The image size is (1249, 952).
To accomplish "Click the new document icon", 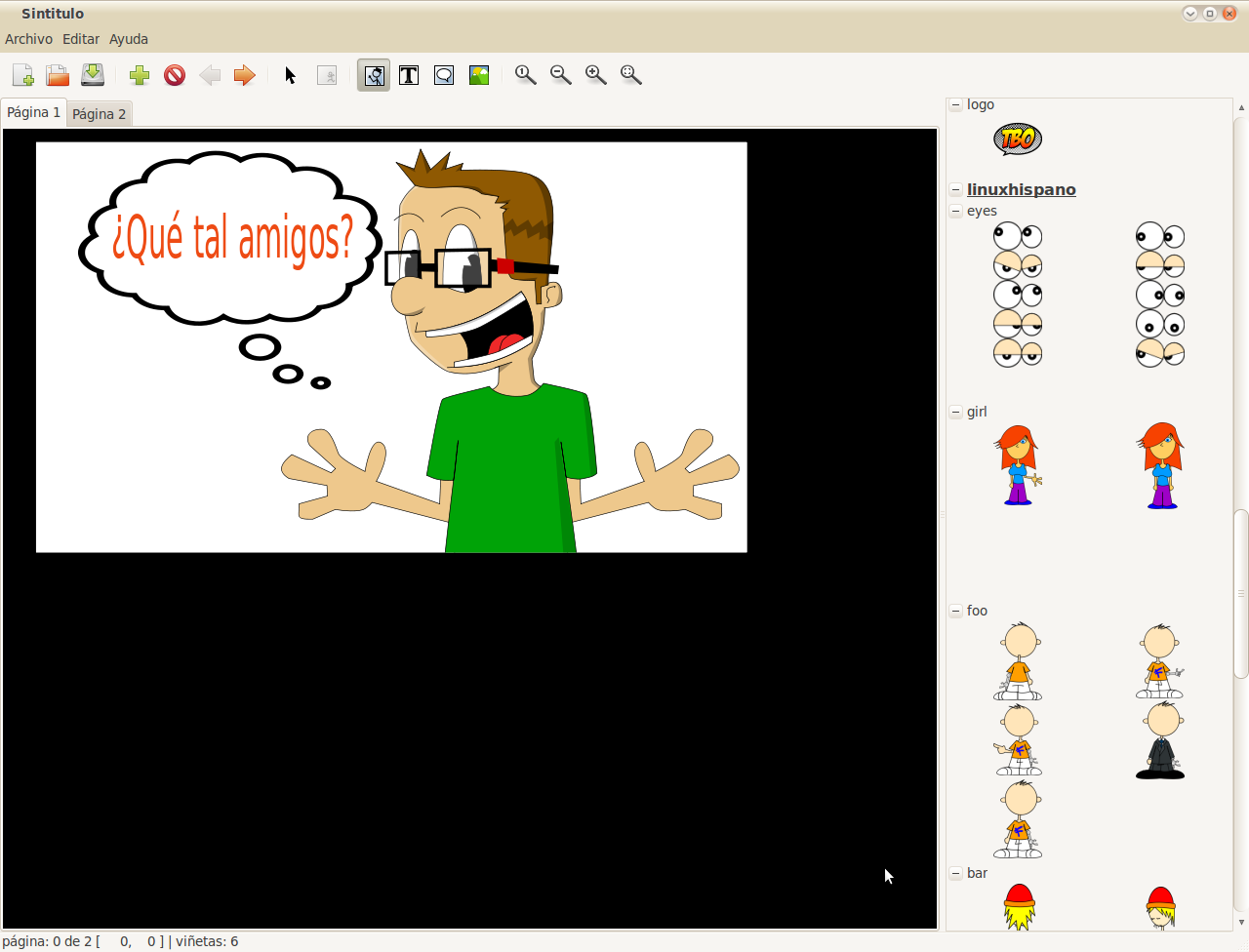I will point(22,75).
